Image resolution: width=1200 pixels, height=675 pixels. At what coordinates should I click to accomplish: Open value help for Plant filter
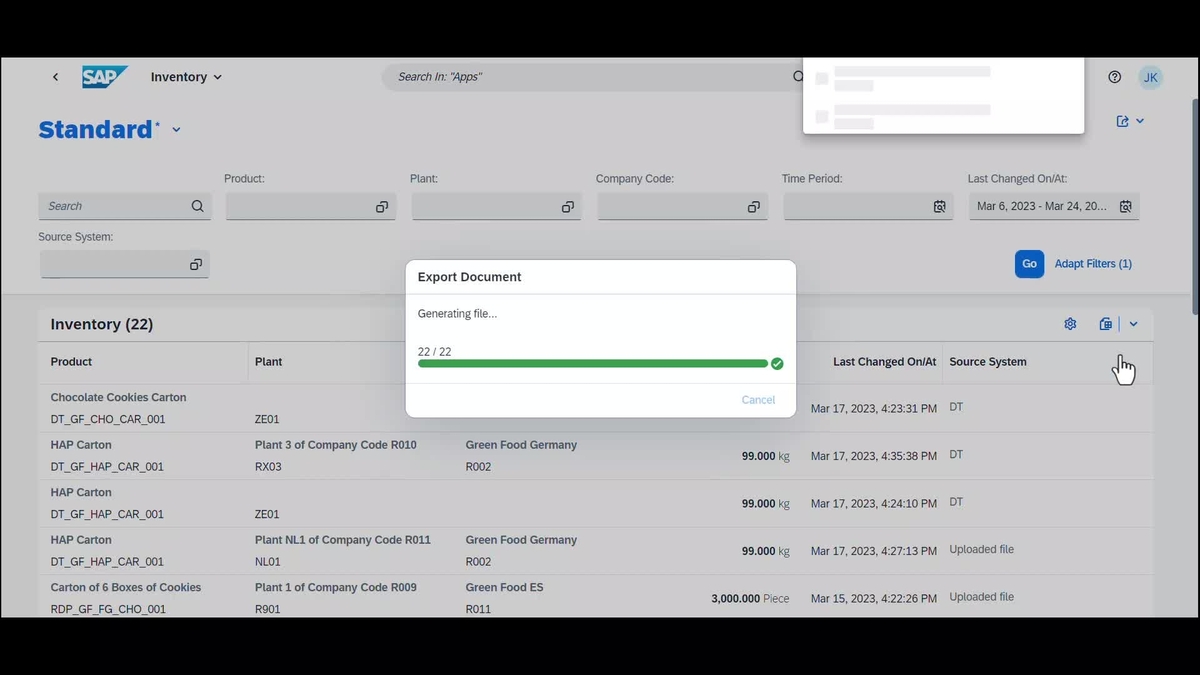click(568, 207)
